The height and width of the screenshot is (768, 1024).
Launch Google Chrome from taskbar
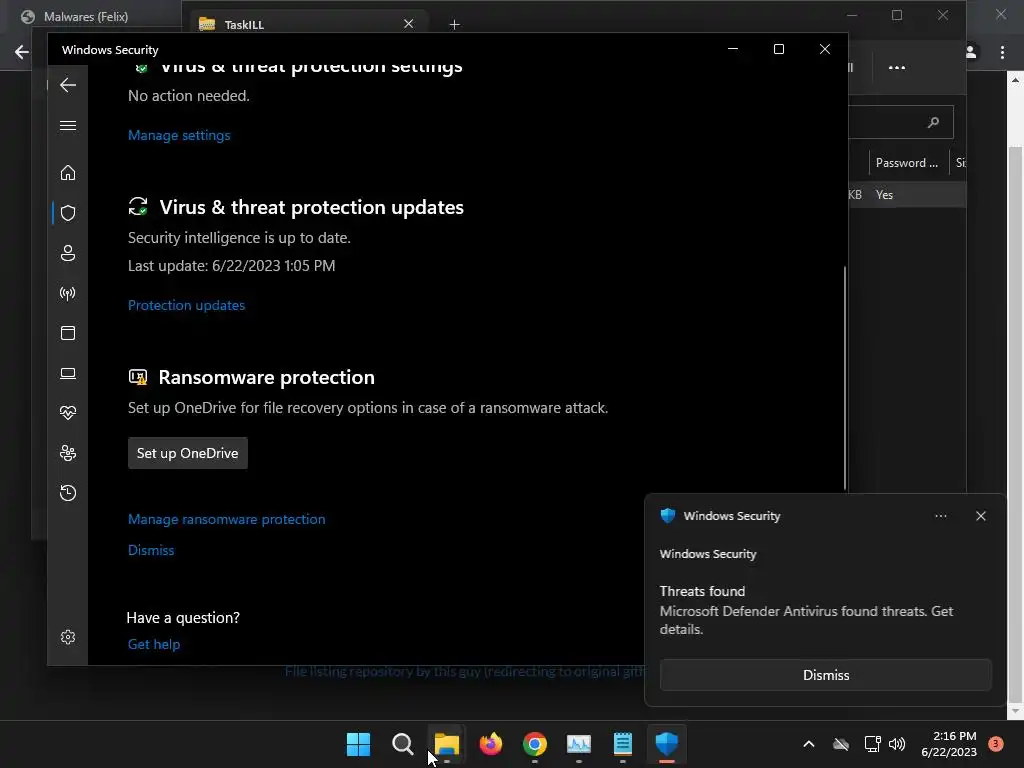pos(534,744)
